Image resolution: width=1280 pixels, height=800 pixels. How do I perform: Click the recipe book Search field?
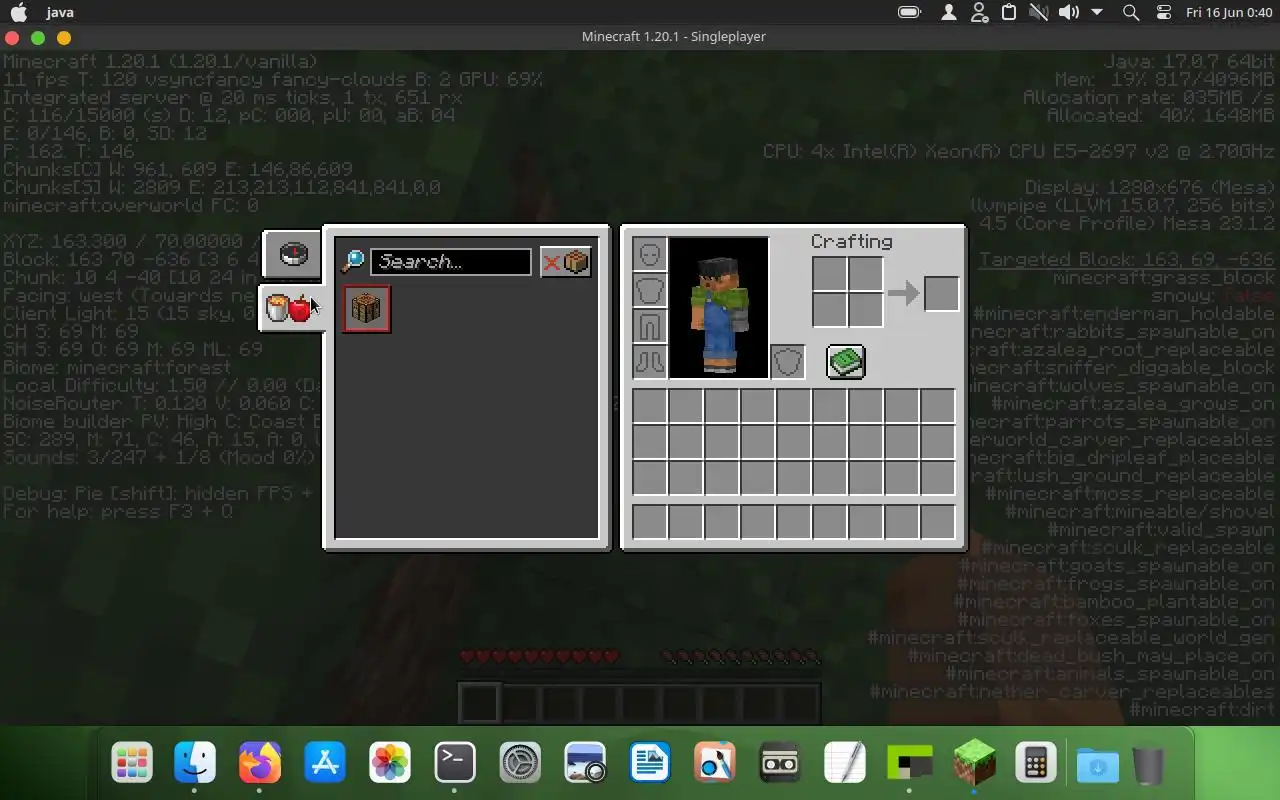click(451, 262)
